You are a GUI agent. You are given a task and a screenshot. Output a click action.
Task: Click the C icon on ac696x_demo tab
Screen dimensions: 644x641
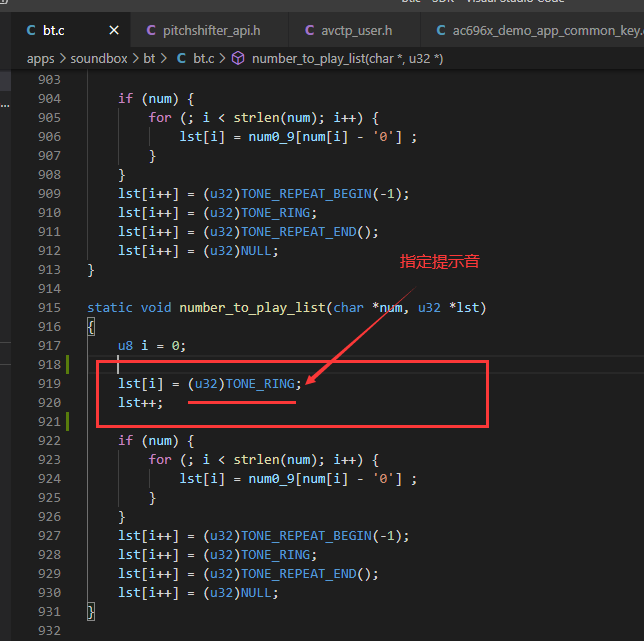click(x=441, y=30)
